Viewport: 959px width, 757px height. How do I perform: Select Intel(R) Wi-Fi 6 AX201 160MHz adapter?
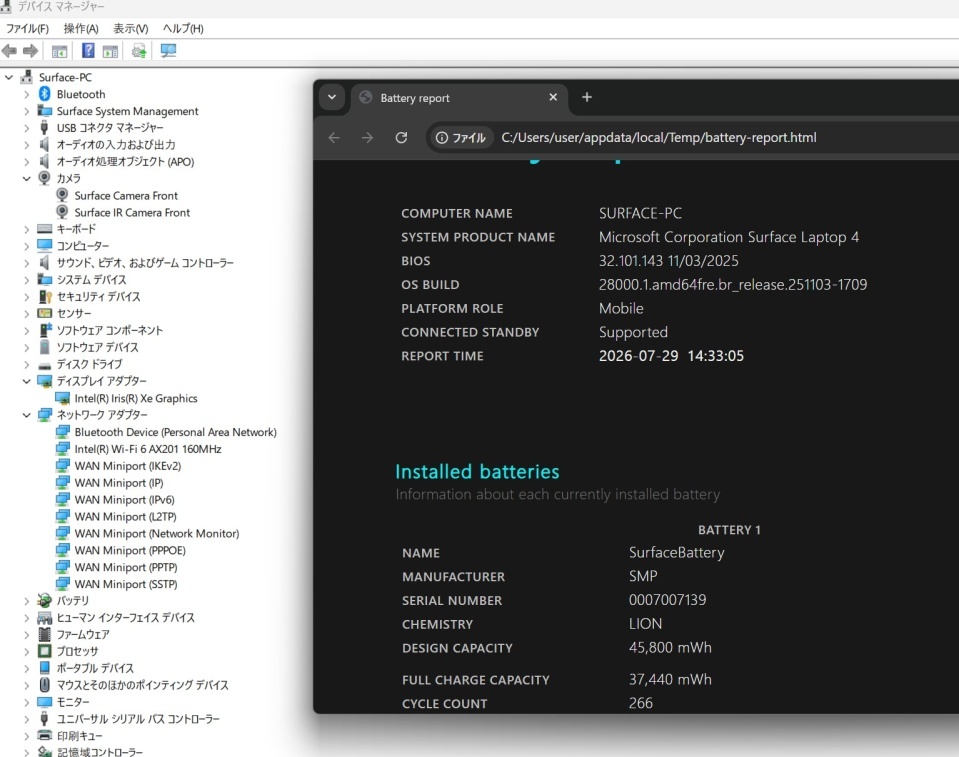148,449
